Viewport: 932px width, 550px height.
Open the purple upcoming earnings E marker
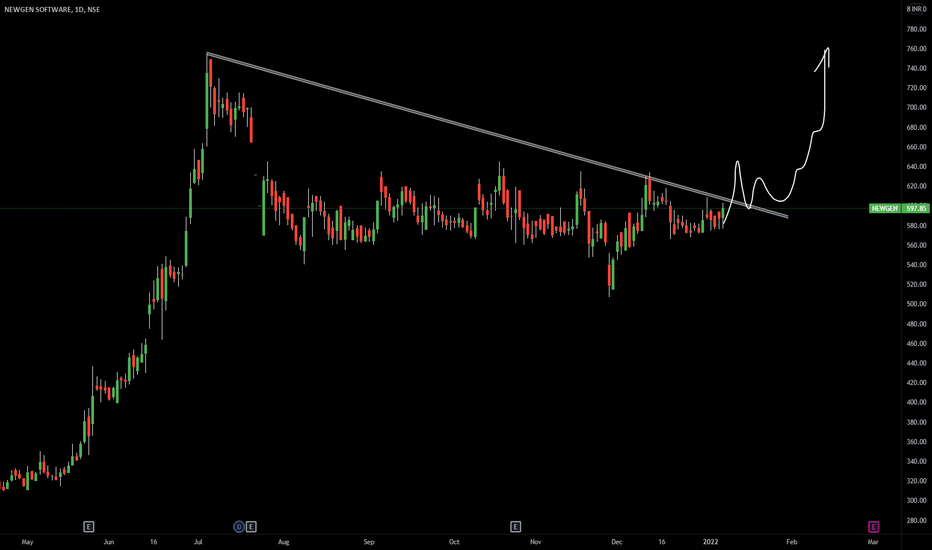873,526
